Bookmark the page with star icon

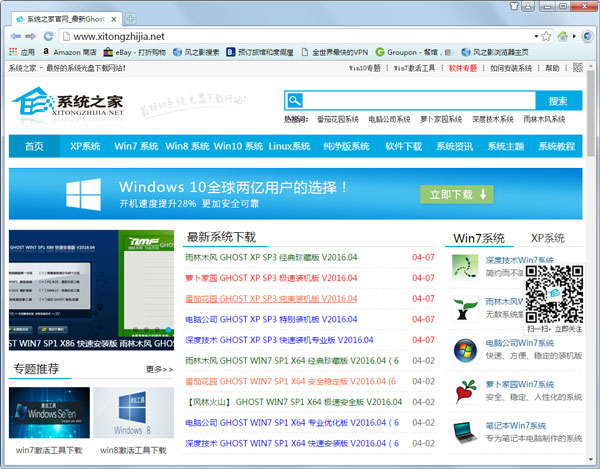(x=546, y=36)
